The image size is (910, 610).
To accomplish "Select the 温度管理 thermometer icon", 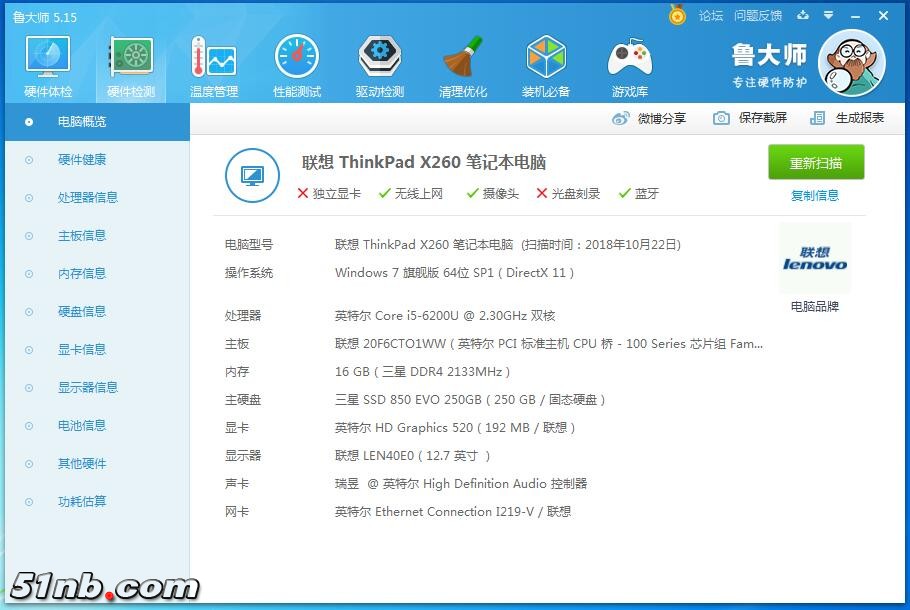I will point(213,60).
